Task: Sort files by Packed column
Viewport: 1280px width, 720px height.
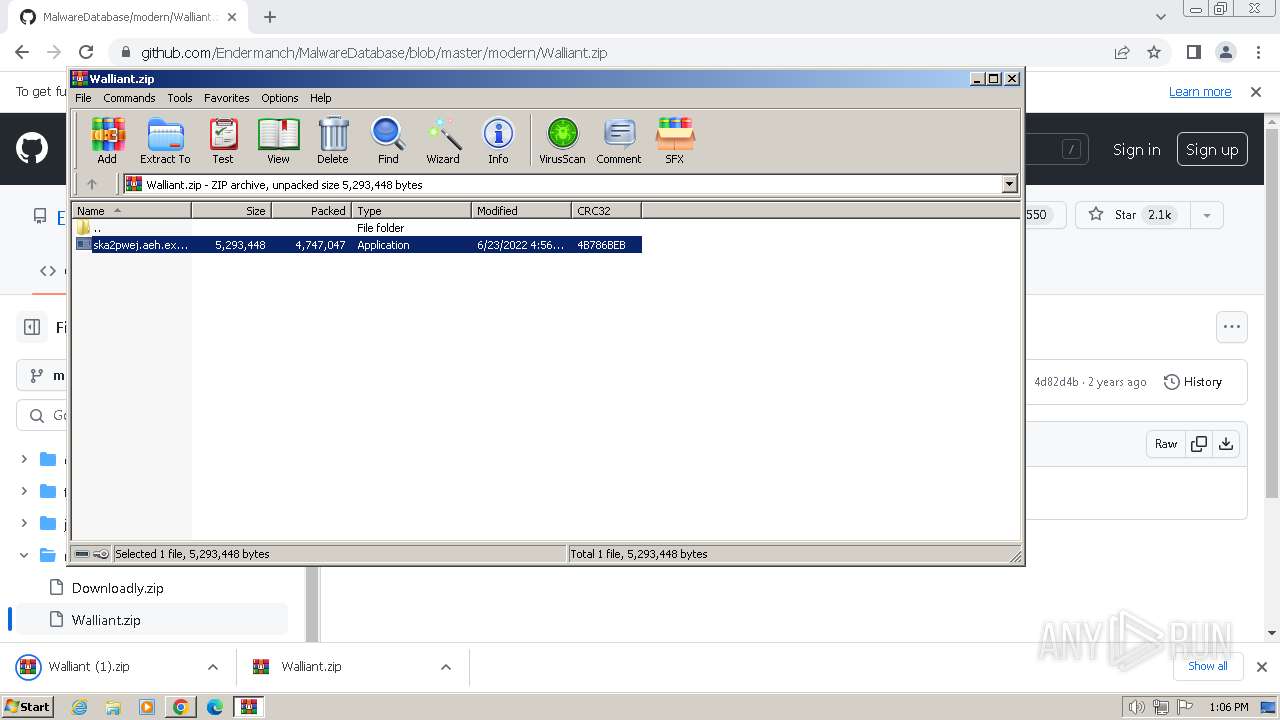Action: tap(311, 210)
